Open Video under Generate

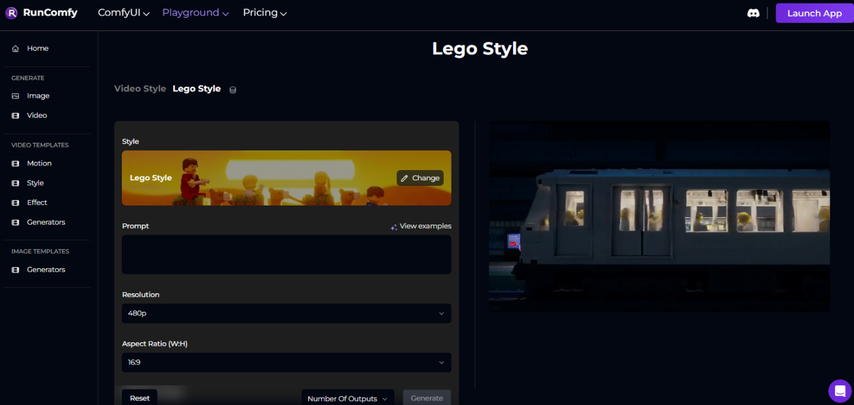point(37,115)
